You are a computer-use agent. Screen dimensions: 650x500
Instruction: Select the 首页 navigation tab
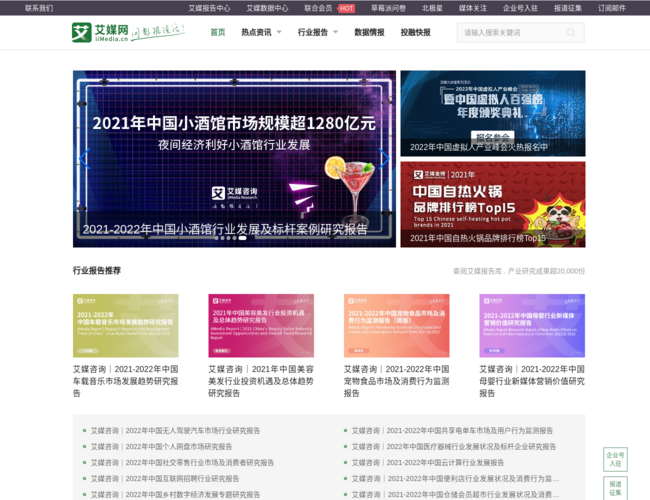218,32
